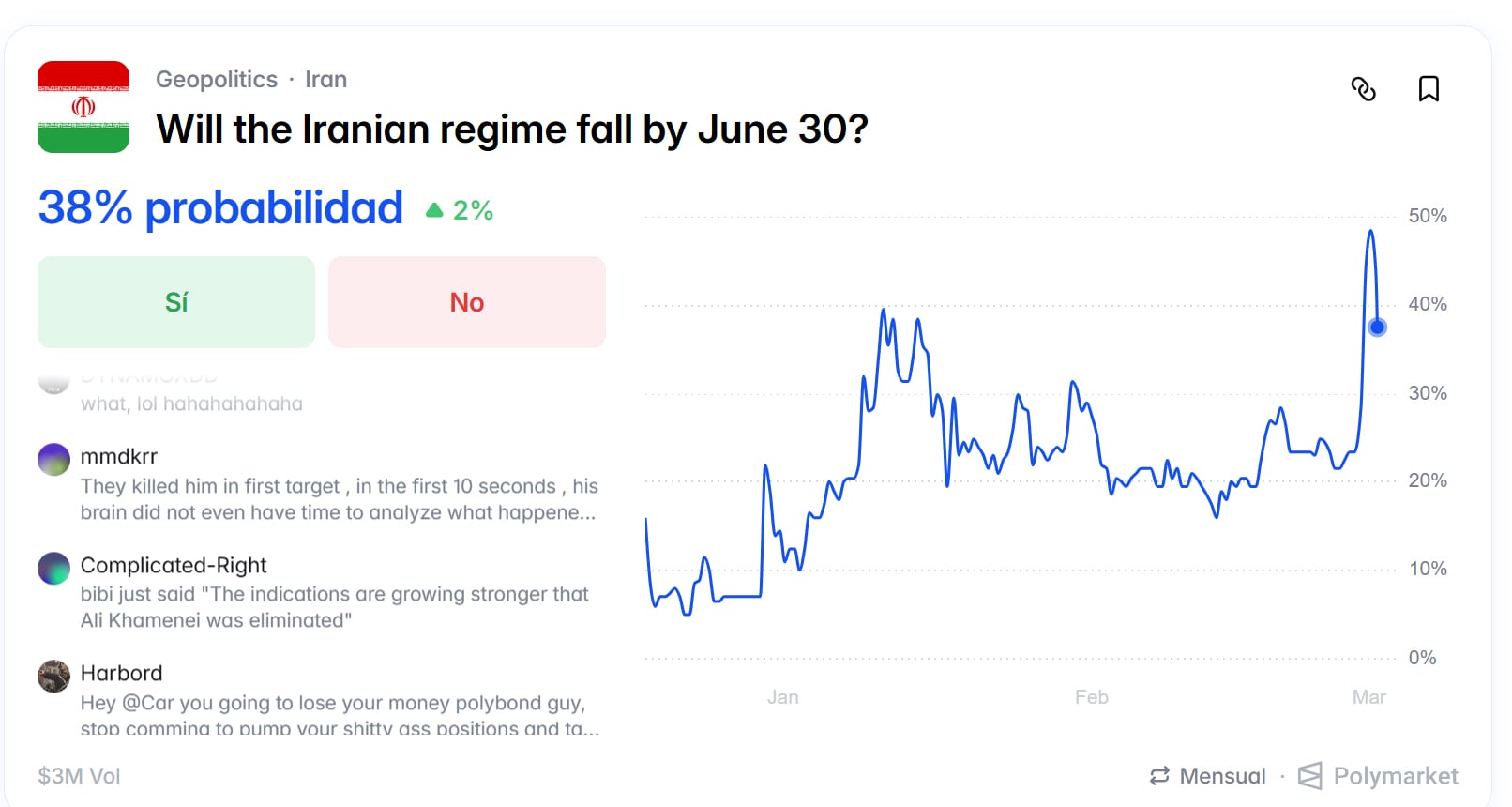Bookmark this Iran market
This screenshot has height=807, width=1512.
pos(1429,89)
